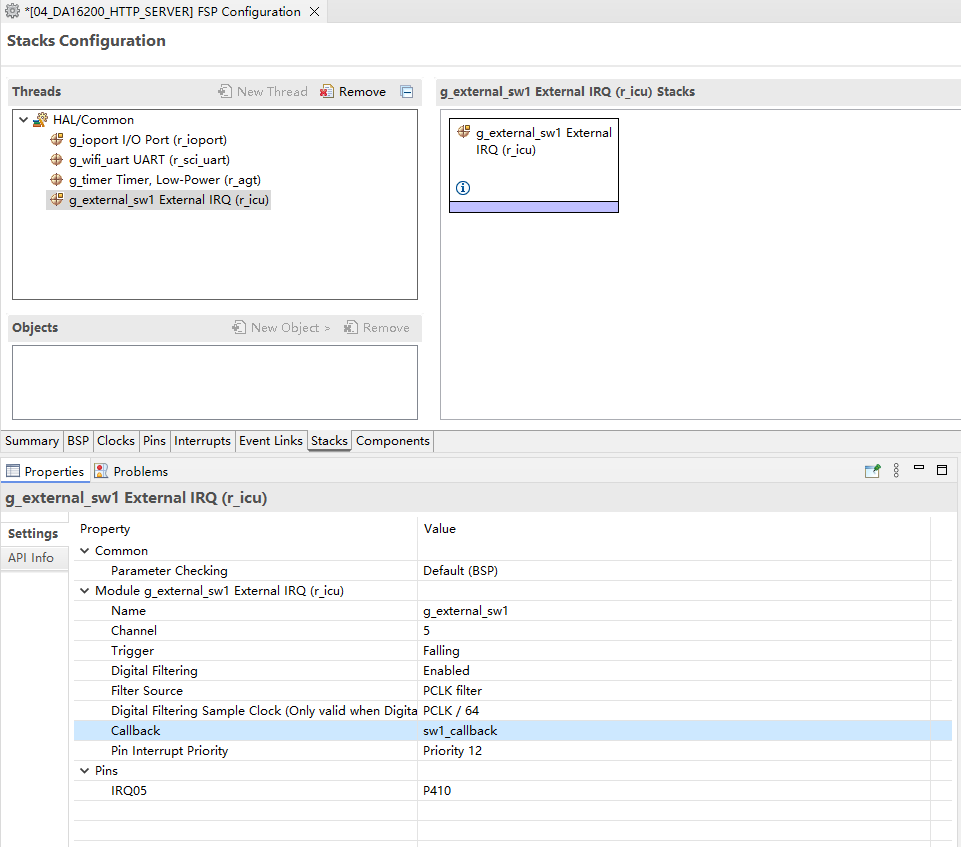Select g_ioport I/O Port module
The image size is (961, 847).
point(147,140)
